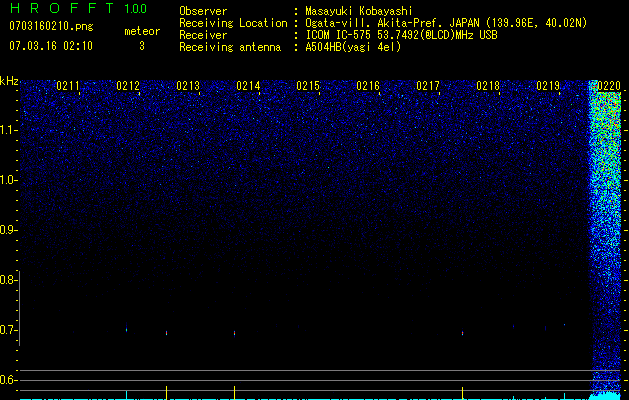Select the meteor count value 3
This screenshot has width=629, height=400.
[142, 46]
